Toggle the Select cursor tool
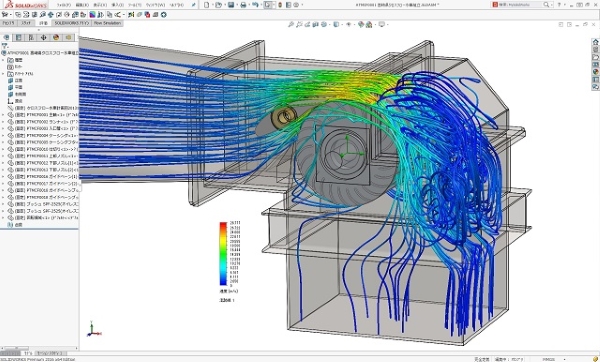This screenshot has height=362, width=600. (268, 5)
